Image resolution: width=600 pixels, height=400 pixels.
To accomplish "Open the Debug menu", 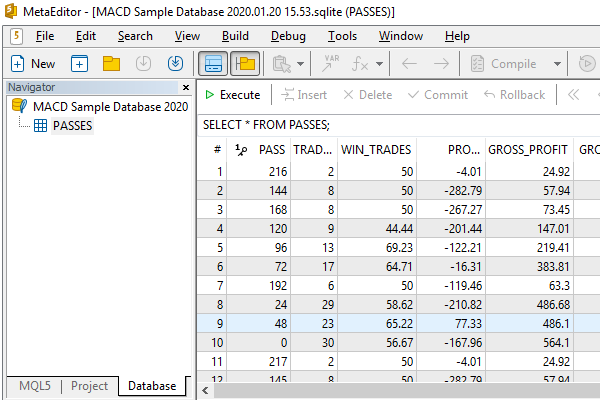I will pos(289,36).
